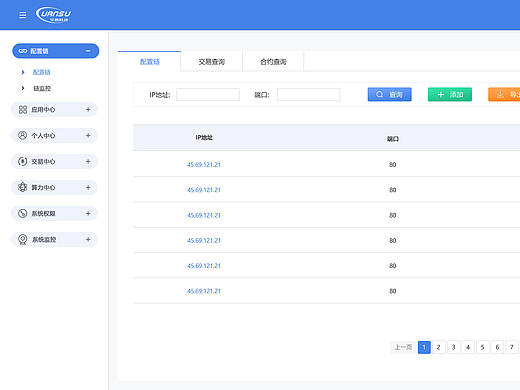This screenshot has width=520, height=390.
Task: Click the 系统监控 webcam icon
Action: pos(22,239)
